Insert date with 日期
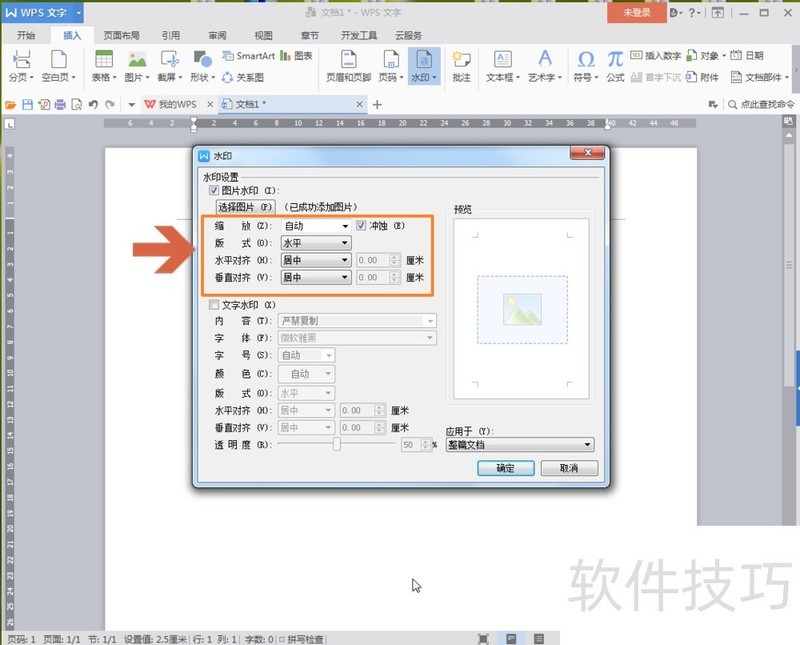 click(747, 56)
